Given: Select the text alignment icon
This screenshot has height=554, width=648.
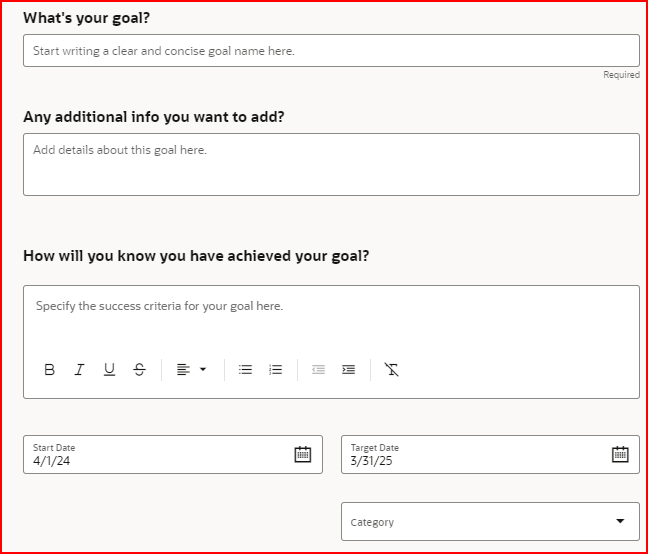Looking at the screenshot, I should point(183,369).
